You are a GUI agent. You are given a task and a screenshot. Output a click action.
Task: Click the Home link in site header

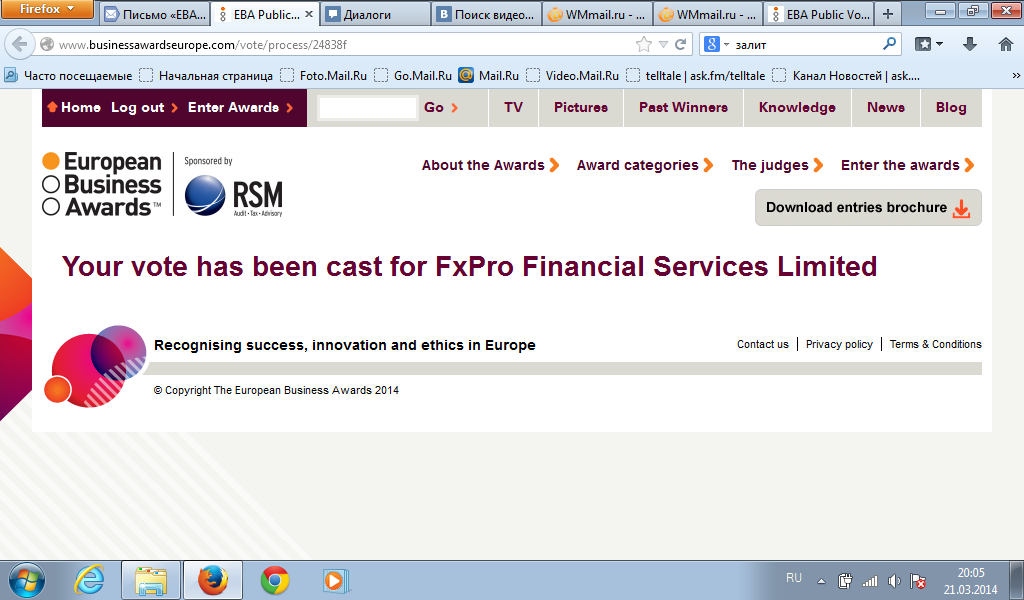74,108
